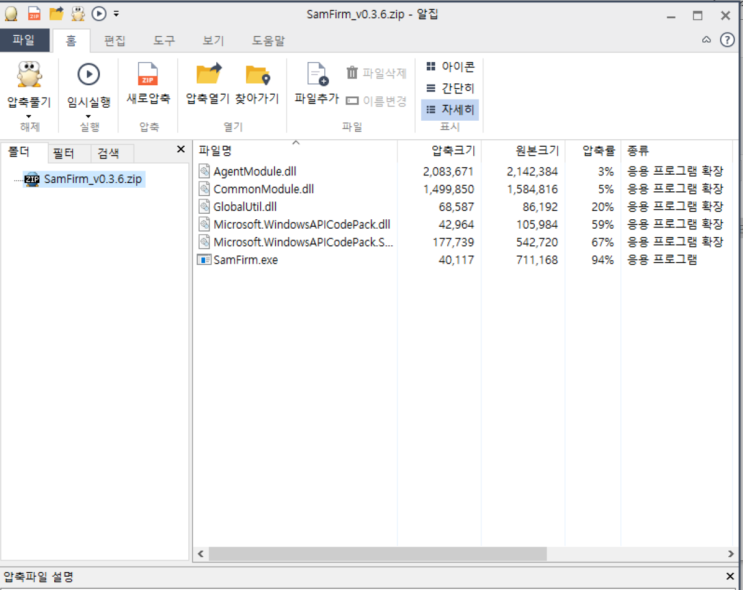Sort by the 원본크기 column header
Image resolution: width=743 pixels, height=590 pixels.
pyautogui.click(x=523, y=151)
